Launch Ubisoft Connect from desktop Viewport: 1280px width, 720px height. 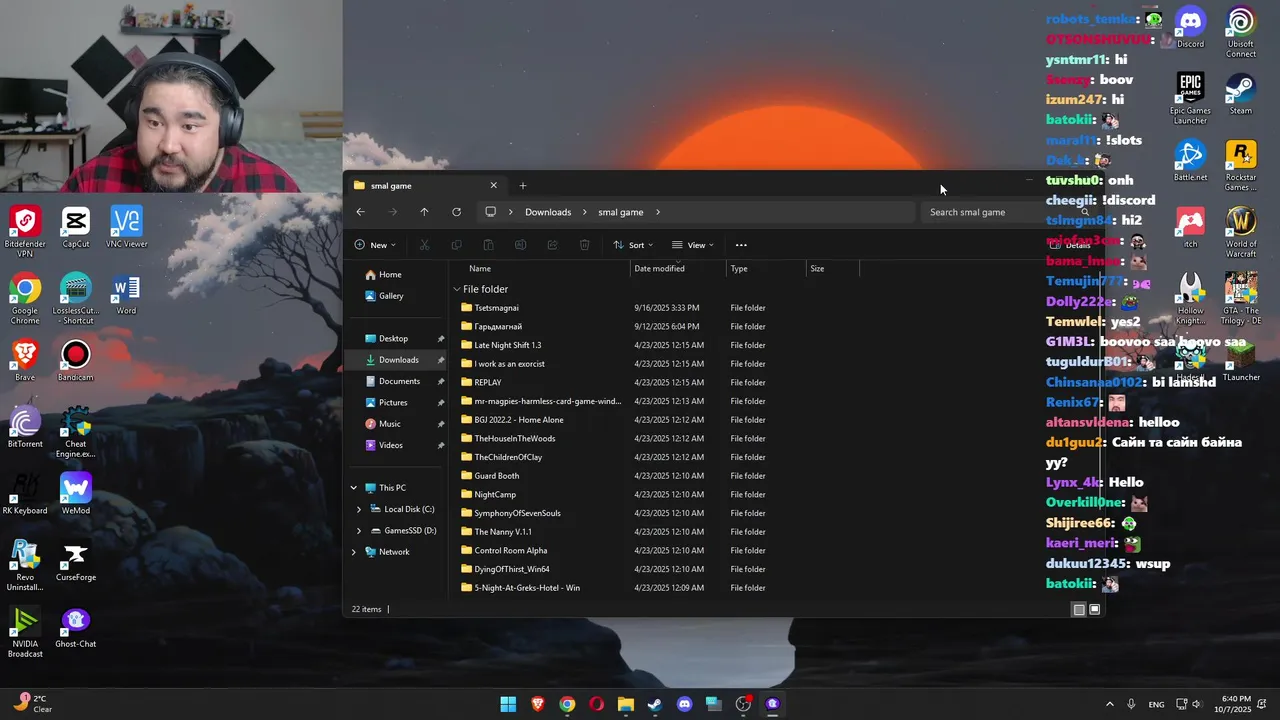click(1241, 32)
